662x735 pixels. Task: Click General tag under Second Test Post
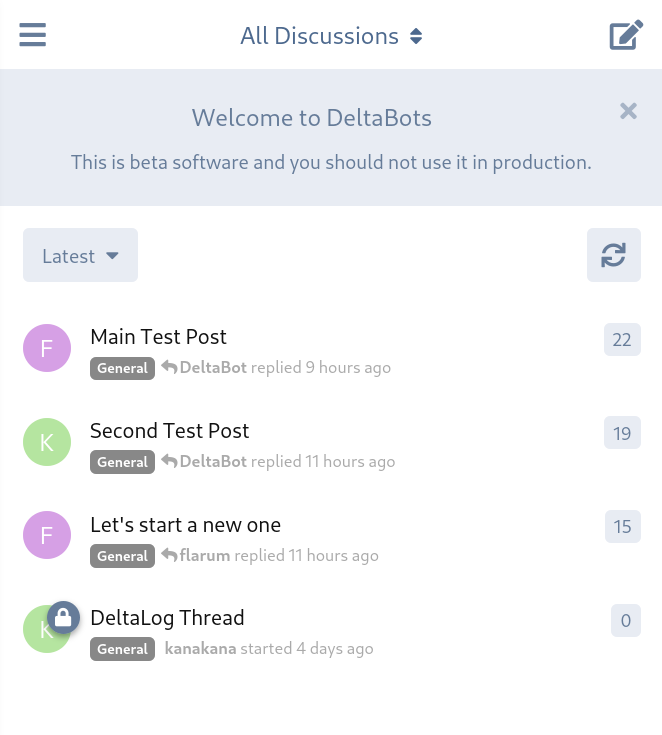[122, 462]
